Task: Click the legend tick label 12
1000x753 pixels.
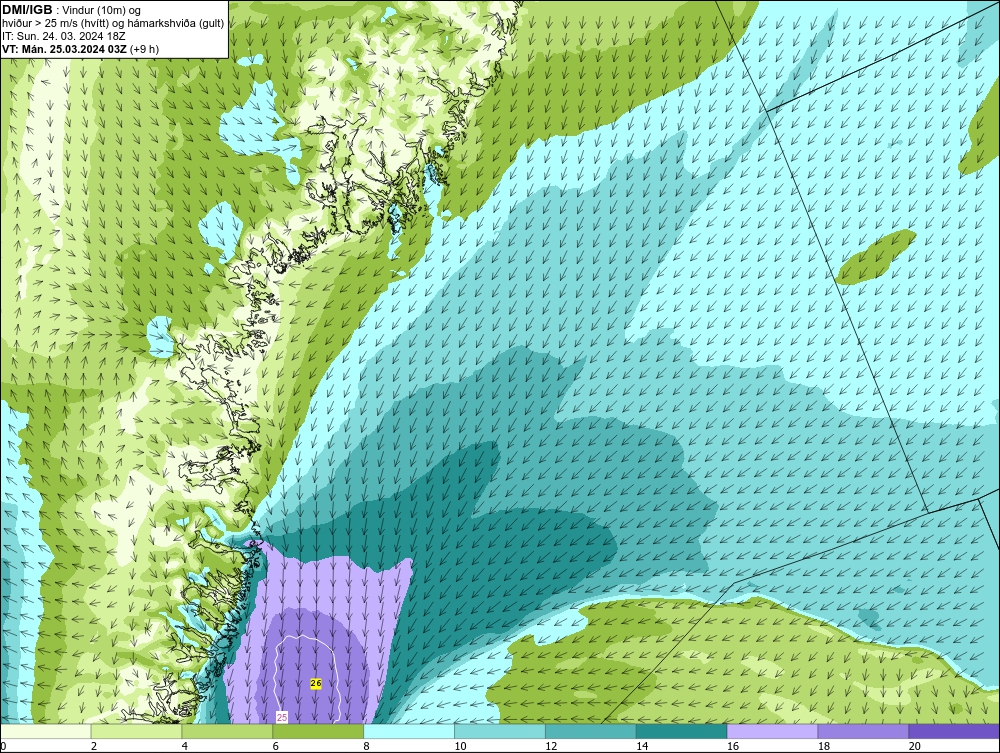Action: coord(550,746)
